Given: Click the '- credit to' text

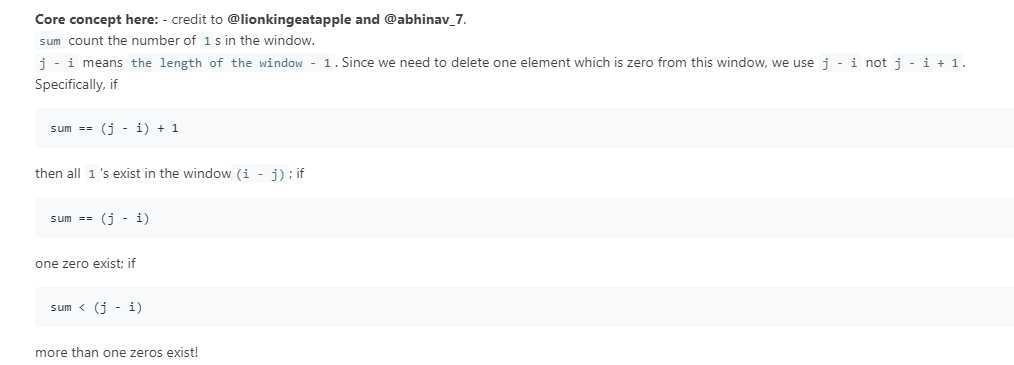Looking at the screenshot, I should (x=193, y=19).
